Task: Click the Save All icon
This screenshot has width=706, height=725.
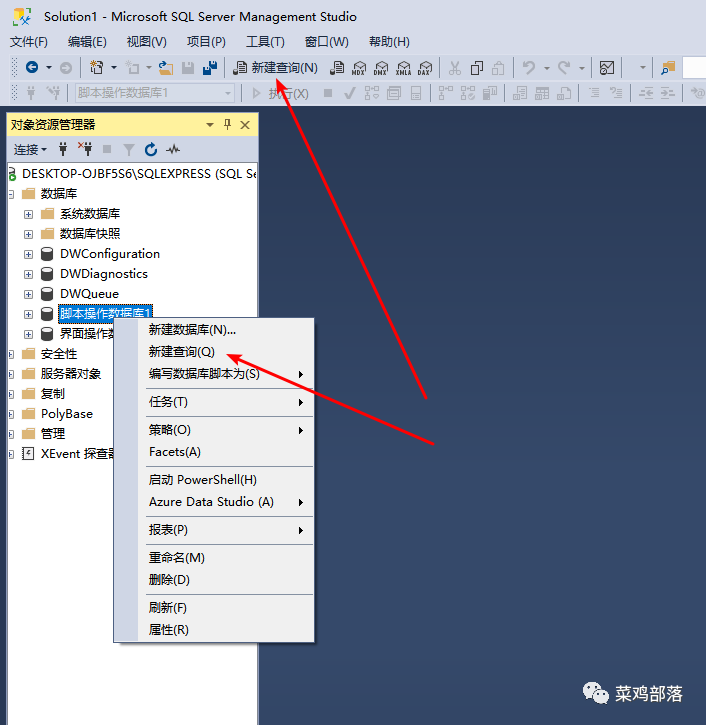Action: (x=210, y=68)
